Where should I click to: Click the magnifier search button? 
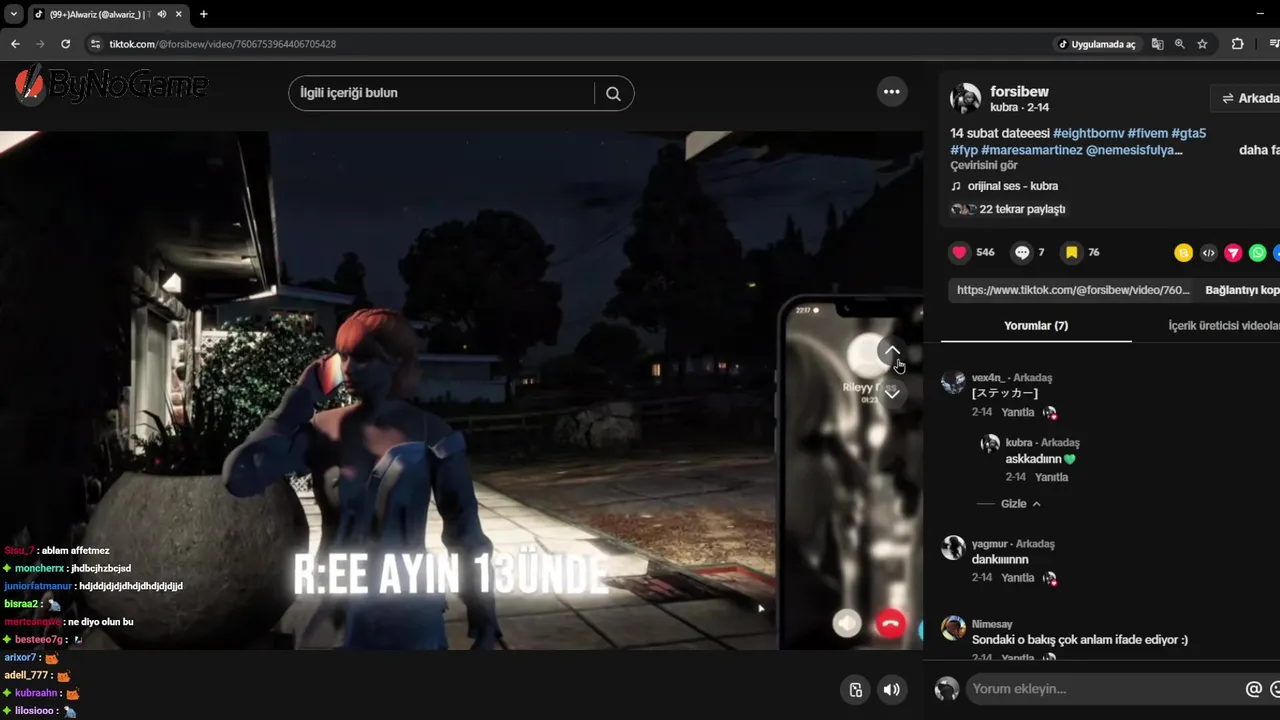[613, 93]
